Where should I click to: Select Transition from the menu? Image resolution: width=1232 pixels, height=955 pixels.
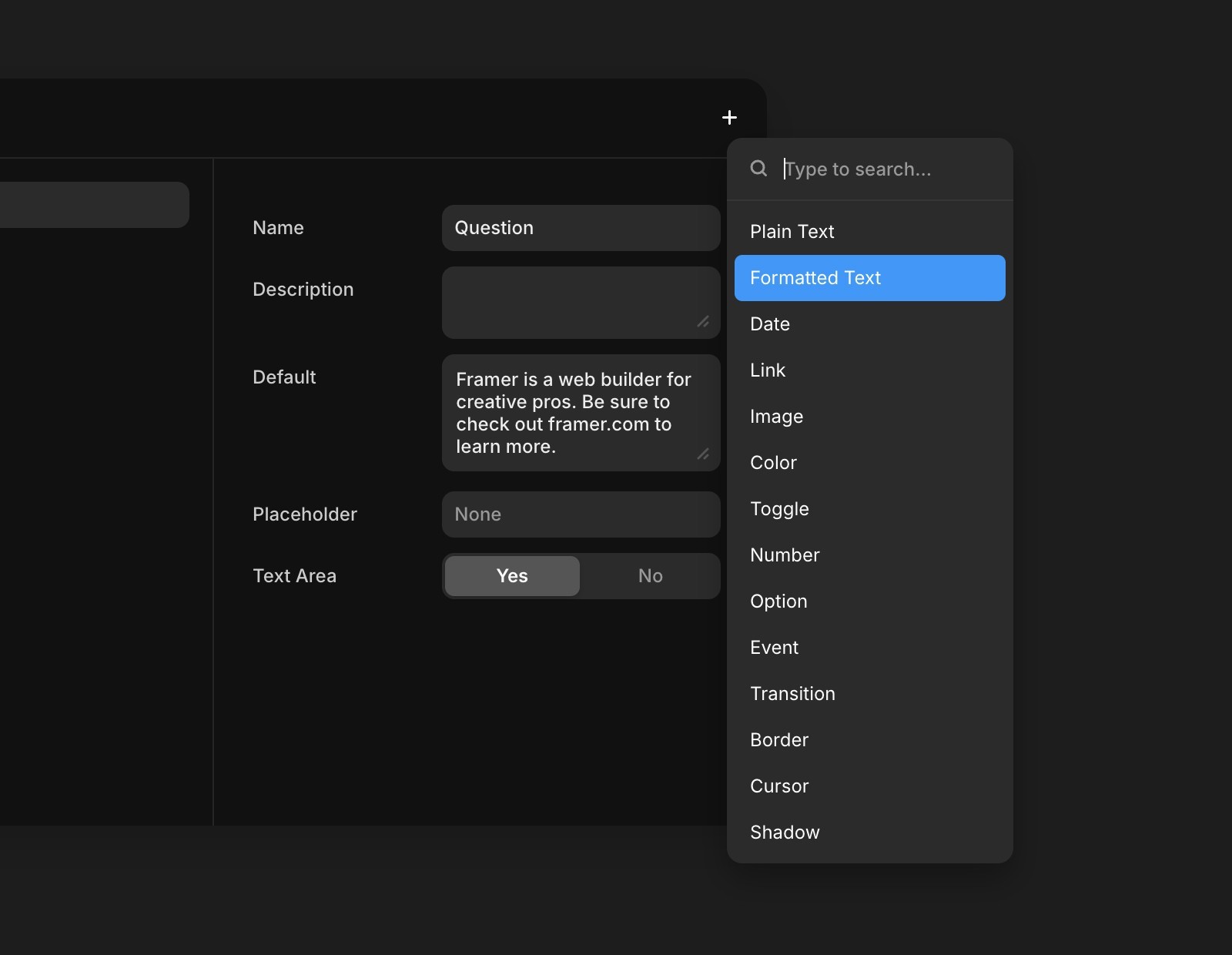(870, 694)
